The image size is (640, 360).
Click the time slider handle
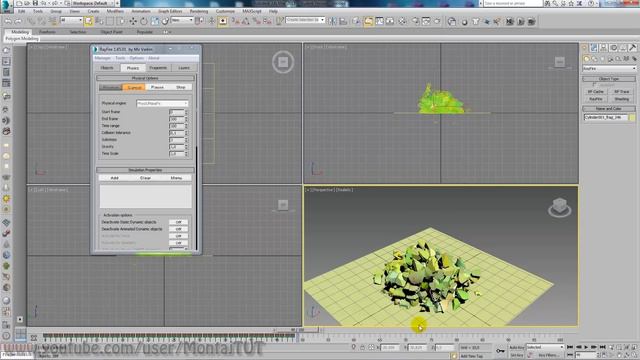click(x=298, y=329)
